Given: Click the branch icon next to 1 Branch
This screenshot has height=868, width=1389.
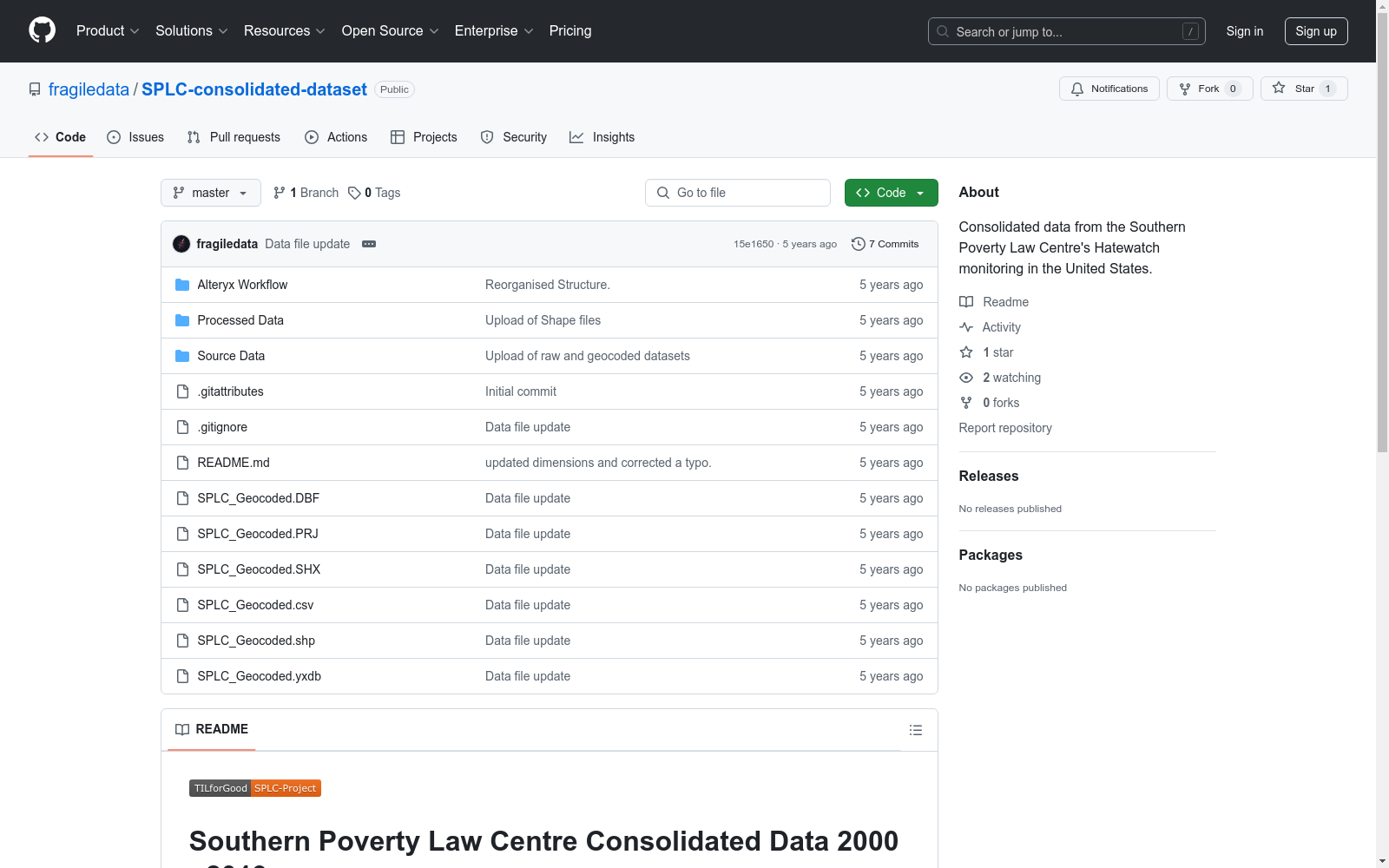Looking at the screenshot, I should point(279,193).
